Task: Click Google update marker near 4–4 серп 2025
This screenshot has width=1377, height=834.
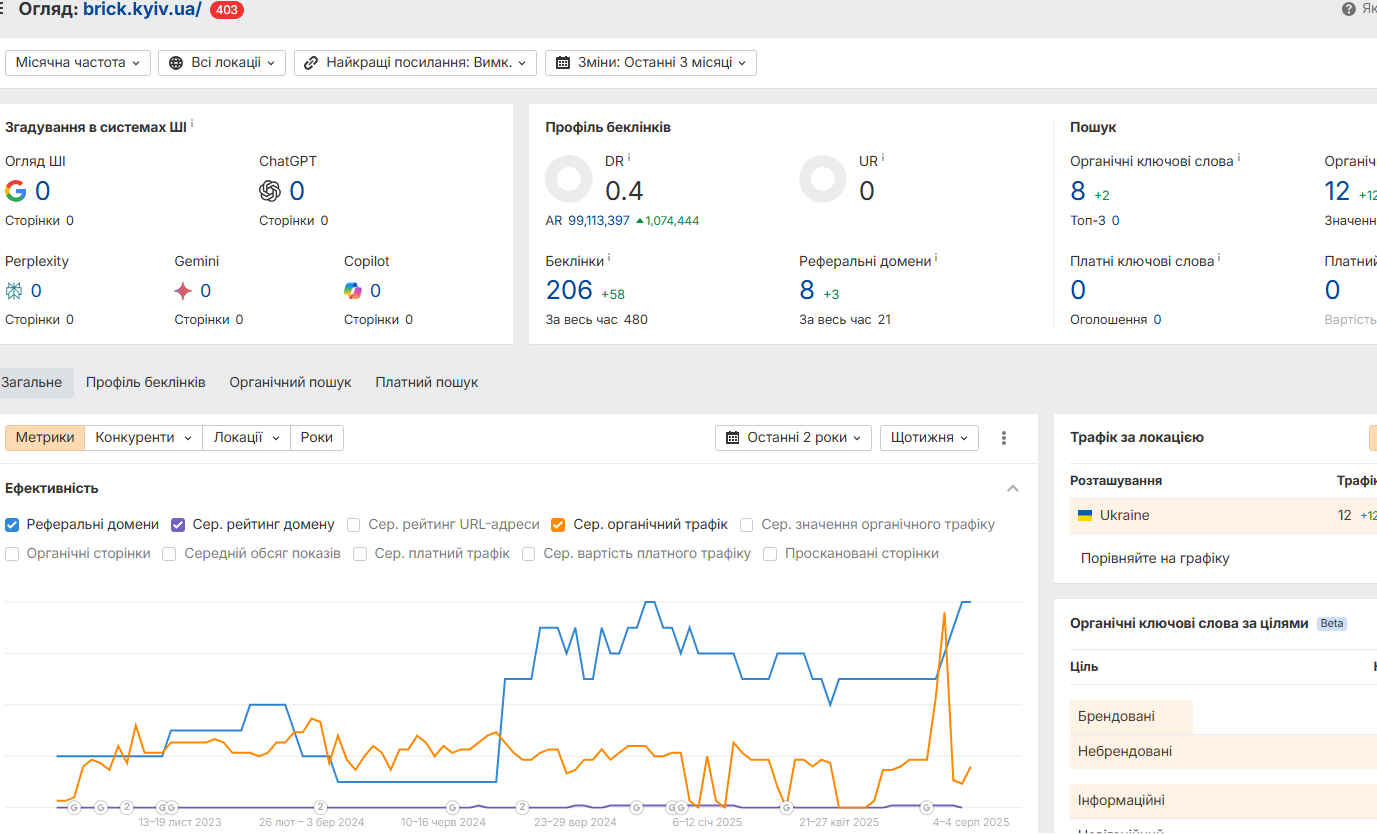Action: pos(927,807)
